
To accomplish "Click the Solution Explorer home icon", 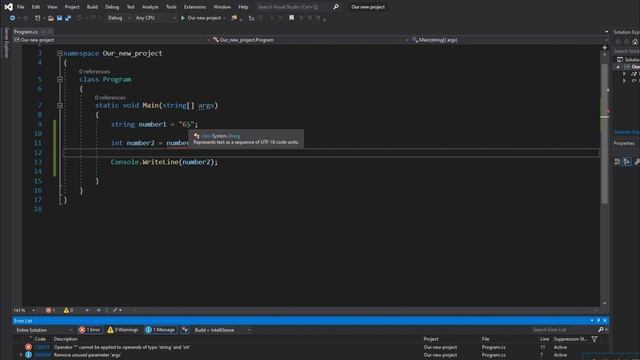I will (635, 42).
